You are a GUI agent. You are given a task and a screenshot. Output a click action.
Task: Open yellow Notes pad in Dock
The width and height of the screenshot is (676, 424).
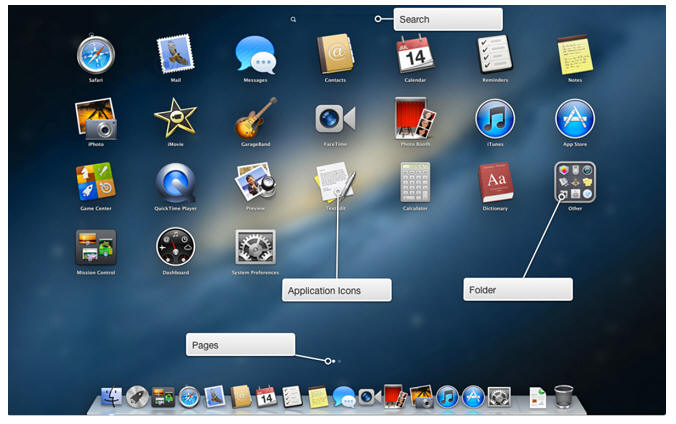[x=318, y=397]
